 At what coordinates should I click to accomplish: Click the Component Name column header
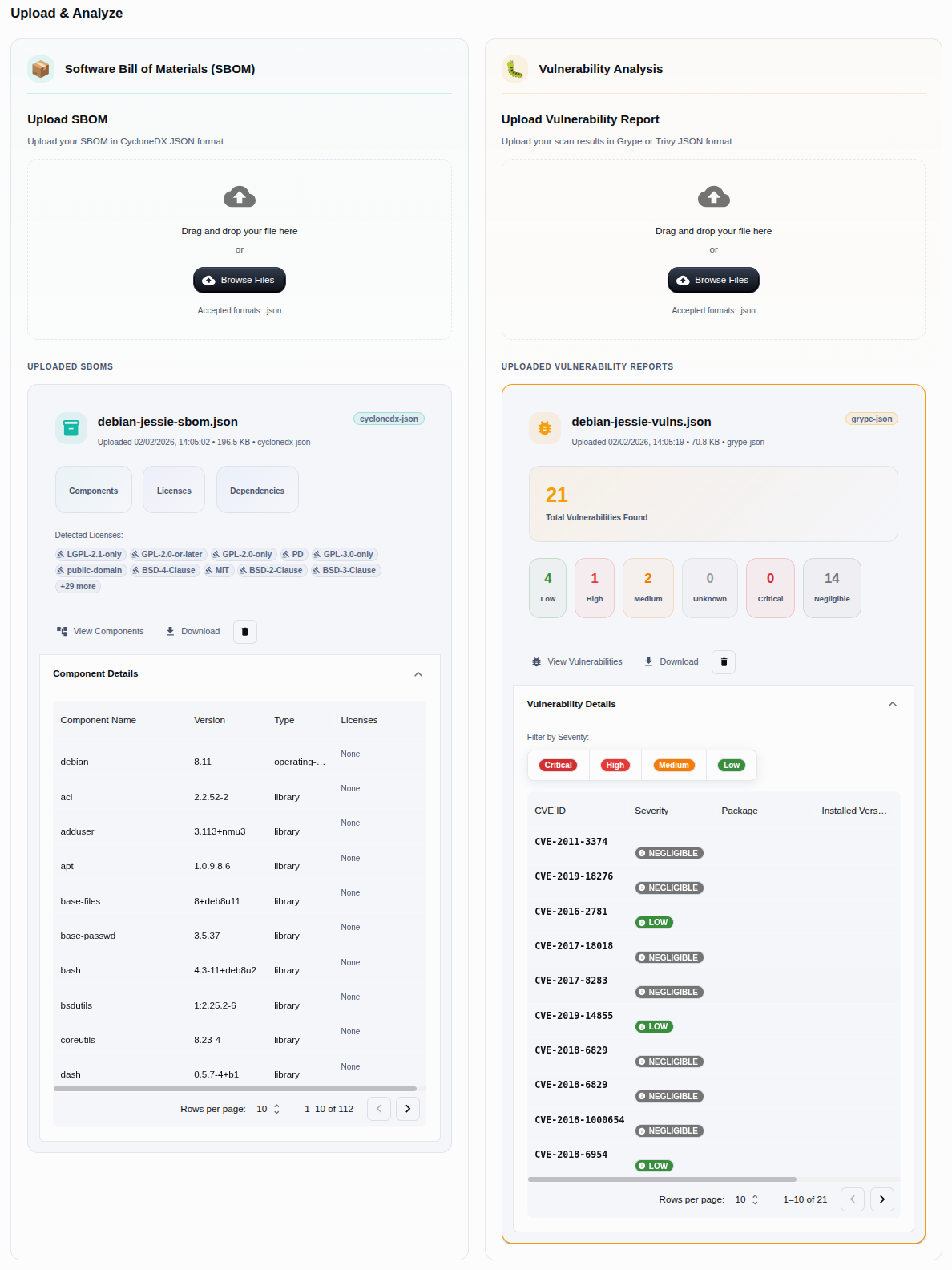(99, 720)
